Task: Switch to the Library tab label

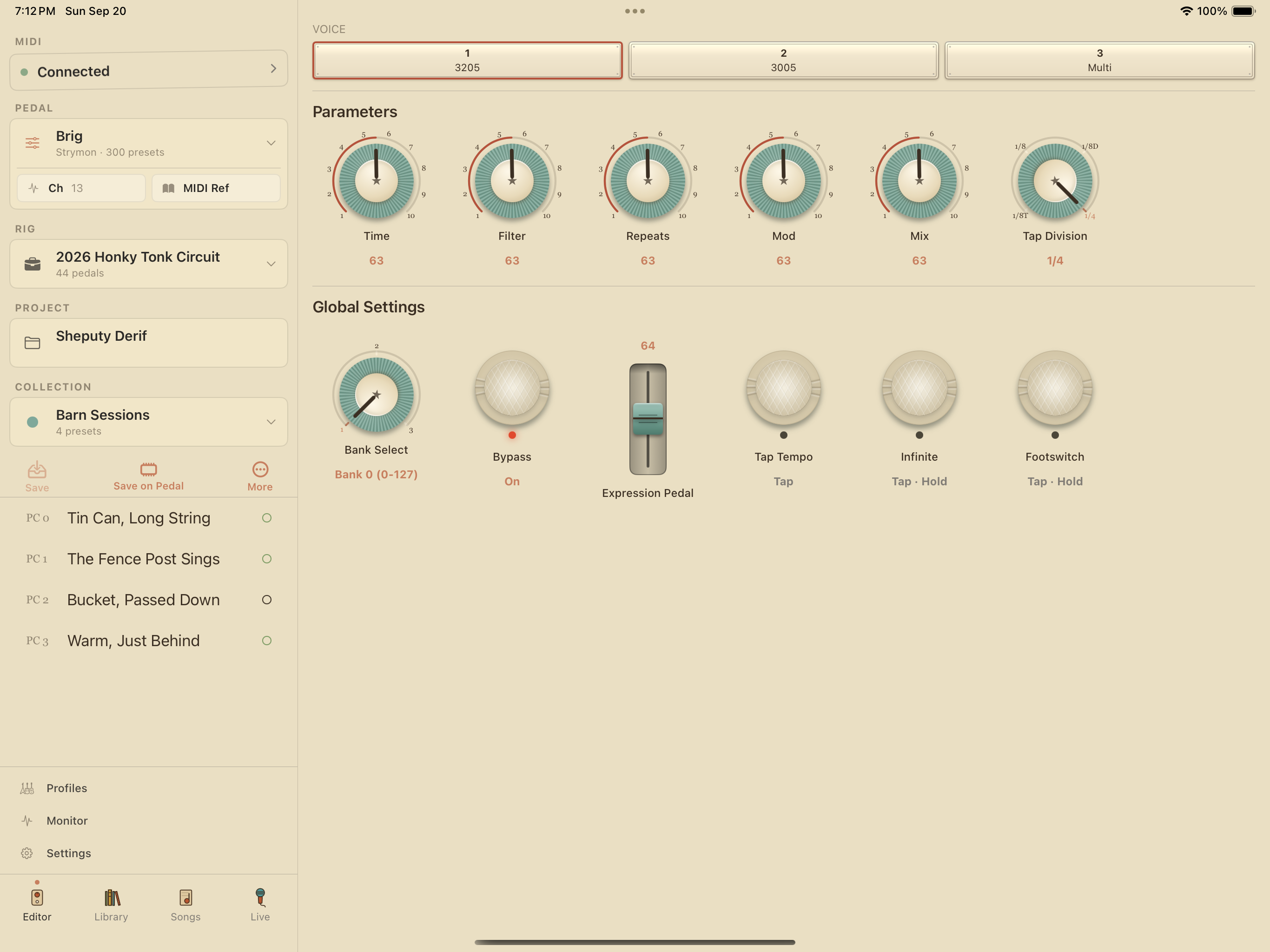Action: [x=112, y=917]
